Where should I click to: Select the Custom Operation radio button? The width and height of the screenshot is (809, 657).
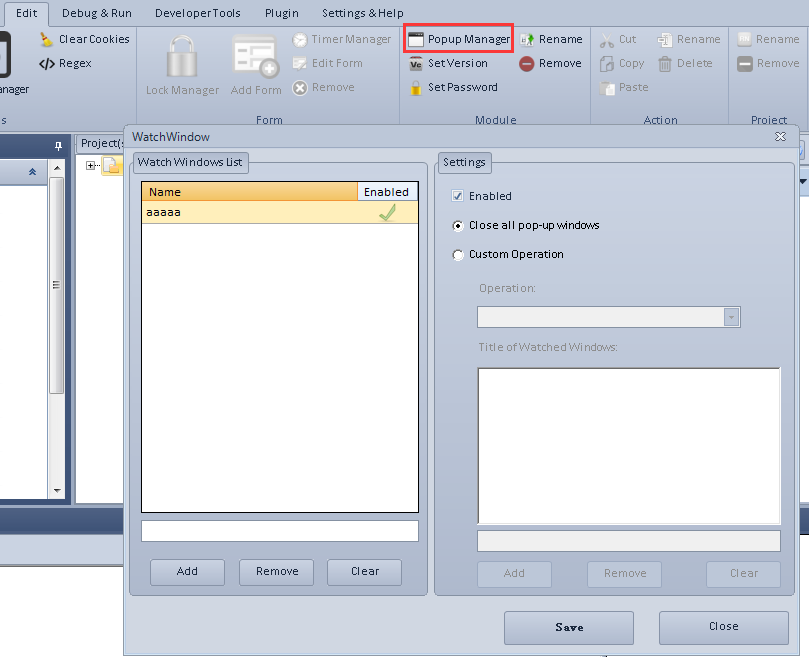(458, 254)
